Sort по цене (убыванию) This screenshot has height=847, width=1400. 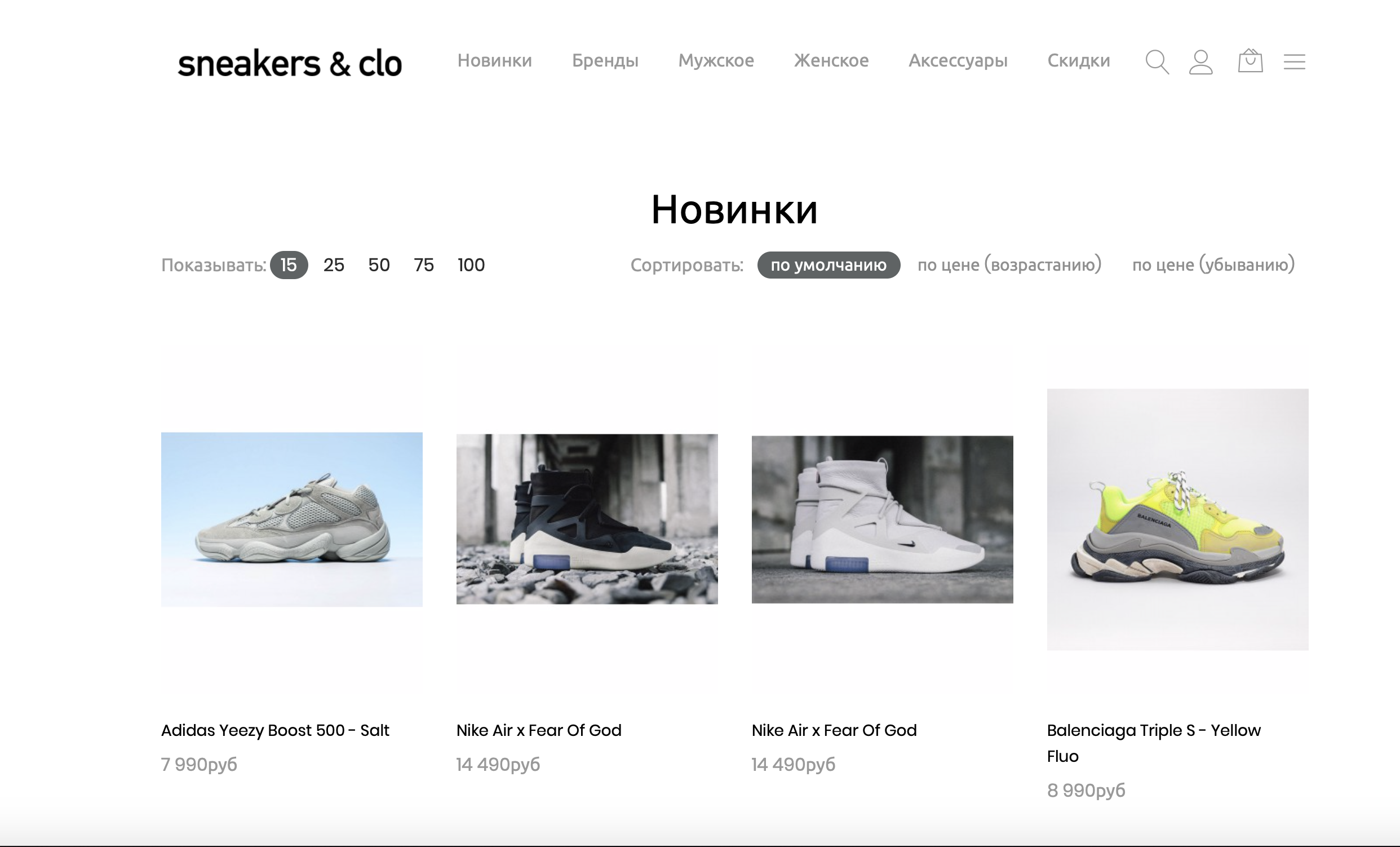[1213, 264]
